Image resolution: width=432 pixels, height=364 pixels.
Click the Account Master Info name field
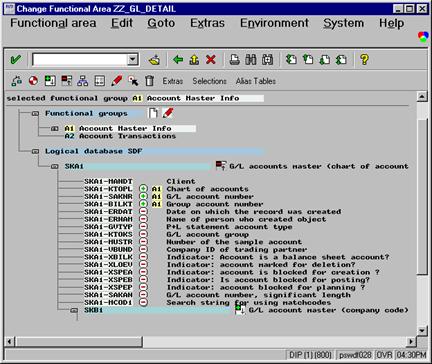pyautogui.click(x=205, y=98)
